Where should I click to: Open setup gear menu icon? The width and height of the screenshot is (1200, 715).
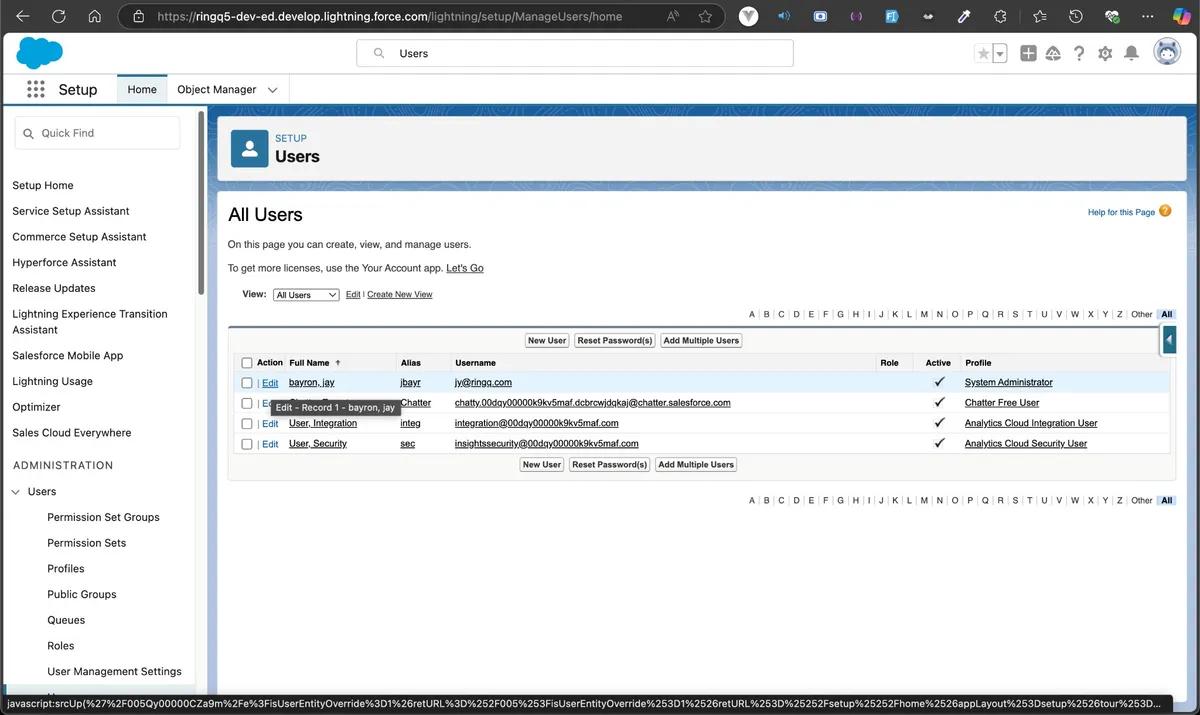tap(1105, 53)
